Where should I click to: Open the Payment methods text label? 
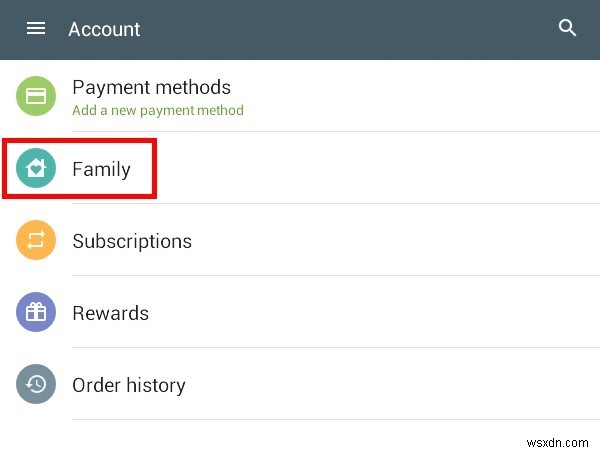[x=151, y=87]
